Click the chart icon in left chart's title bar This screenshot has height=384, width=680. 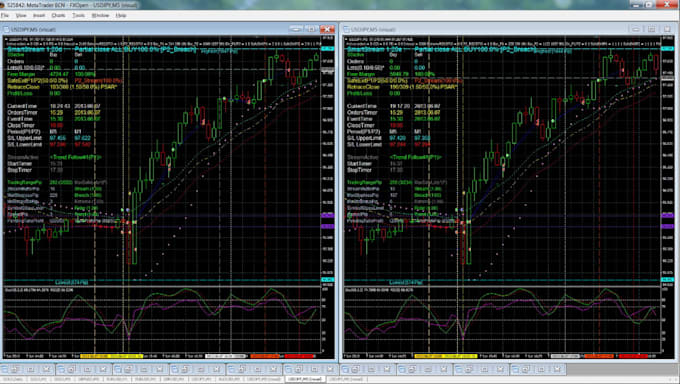7,30
